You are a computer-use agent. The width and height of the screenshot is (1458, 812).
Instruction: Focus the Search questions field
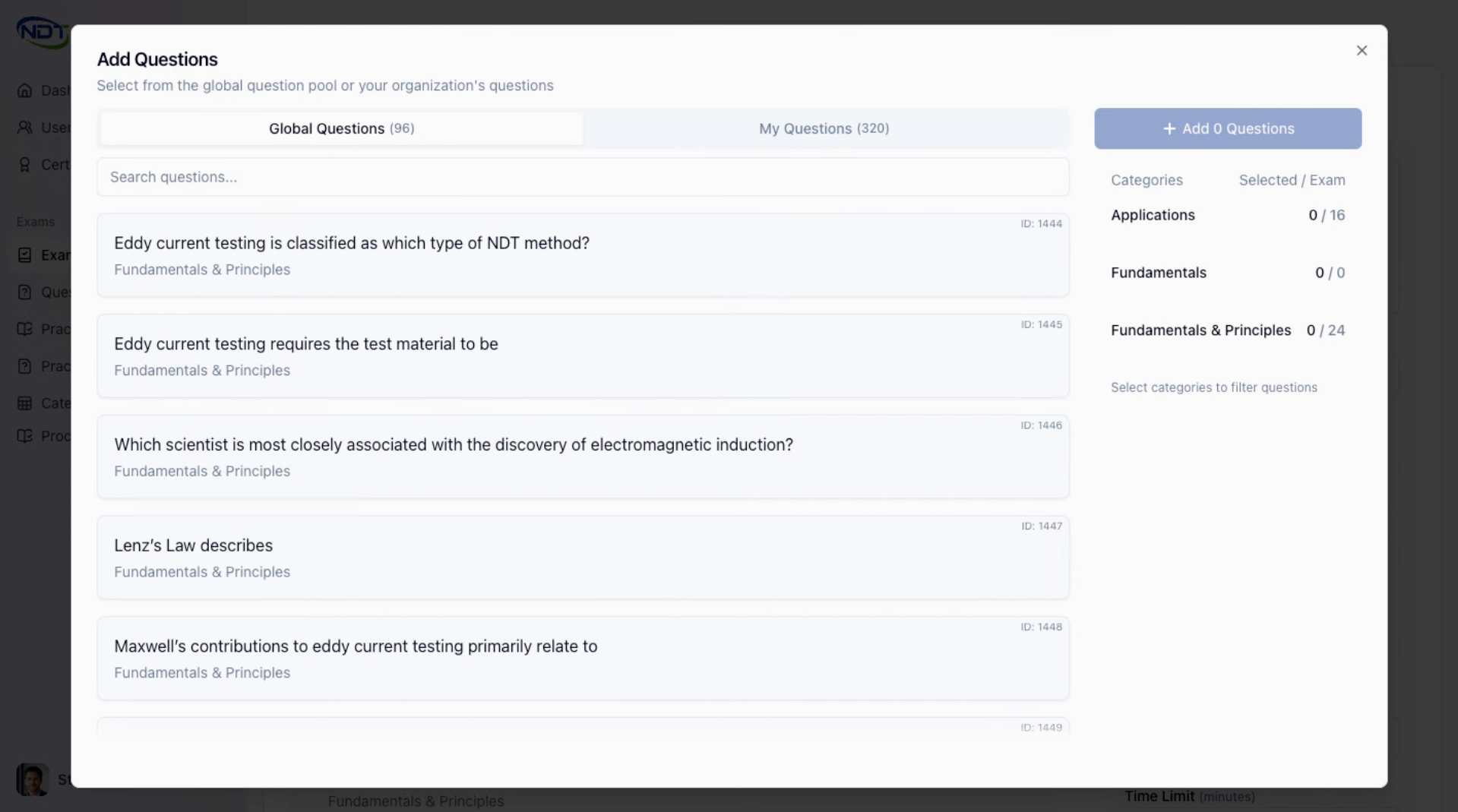(583, 177)
